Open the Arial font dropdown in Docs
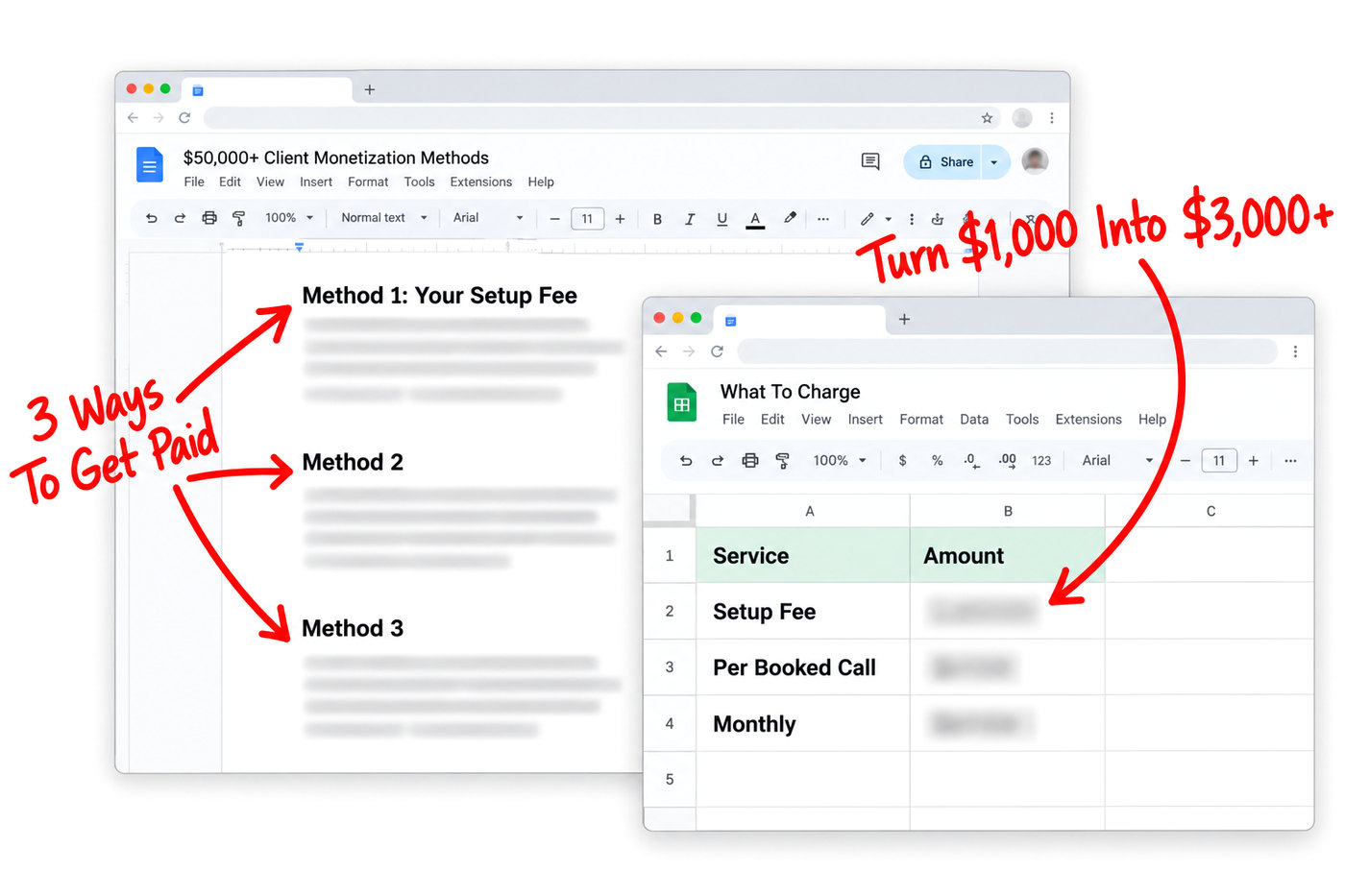1345x896 pixels. pos(488,218)
